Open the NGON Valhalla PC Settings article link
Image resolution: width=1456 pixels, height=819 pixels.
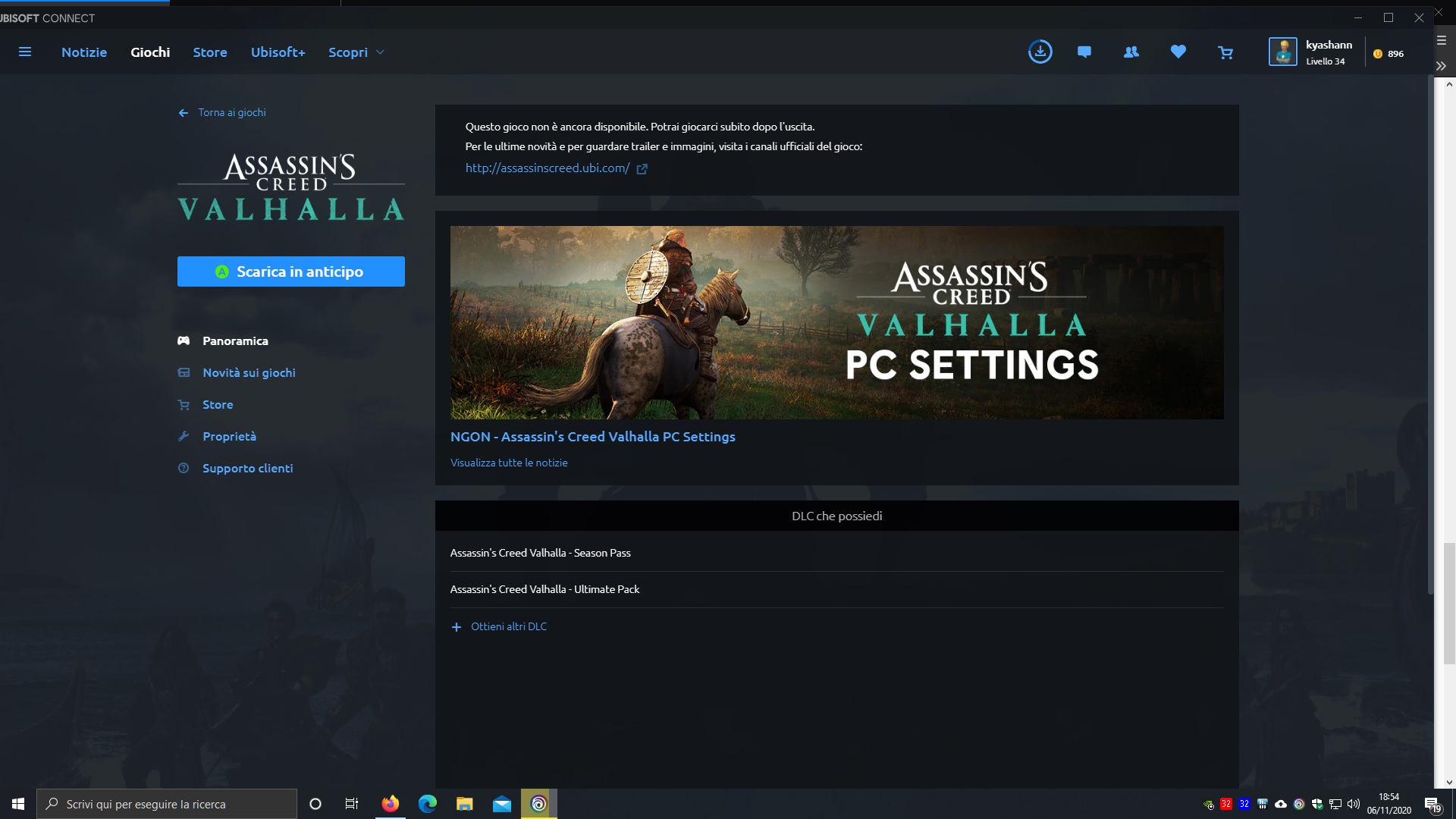593,437
